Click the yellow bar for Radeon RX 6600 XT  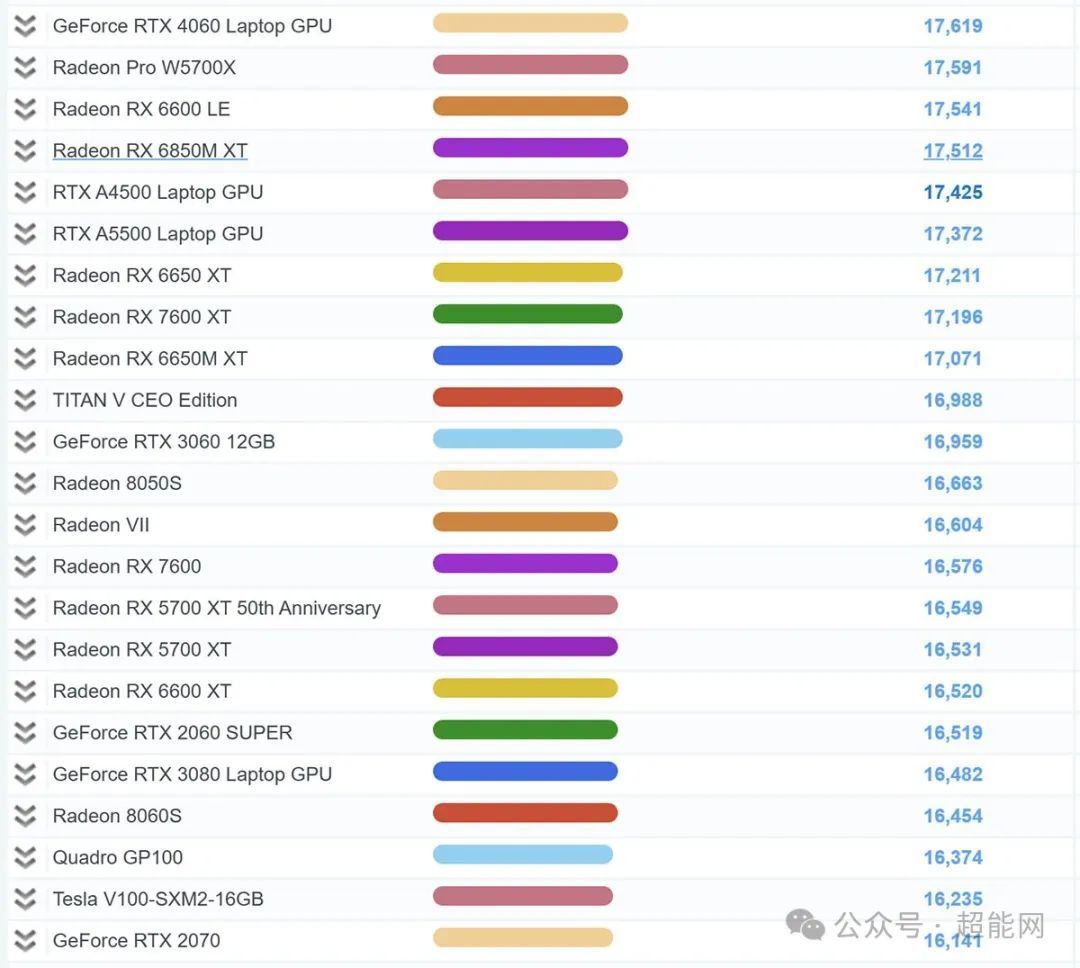point(526,688)
